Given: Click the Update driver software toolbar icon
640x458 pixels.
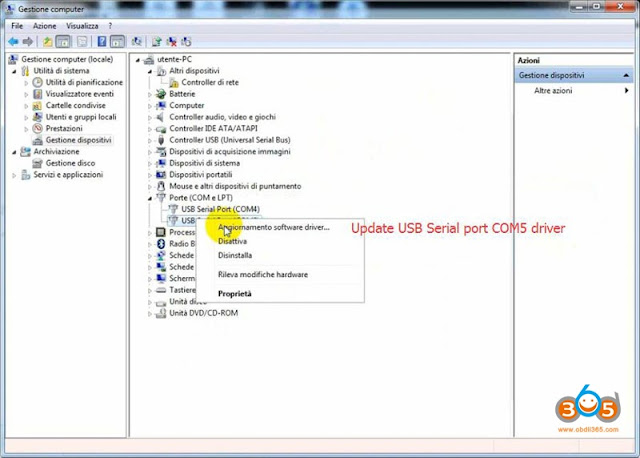Looking at the screenshot, I should [156, 41].
